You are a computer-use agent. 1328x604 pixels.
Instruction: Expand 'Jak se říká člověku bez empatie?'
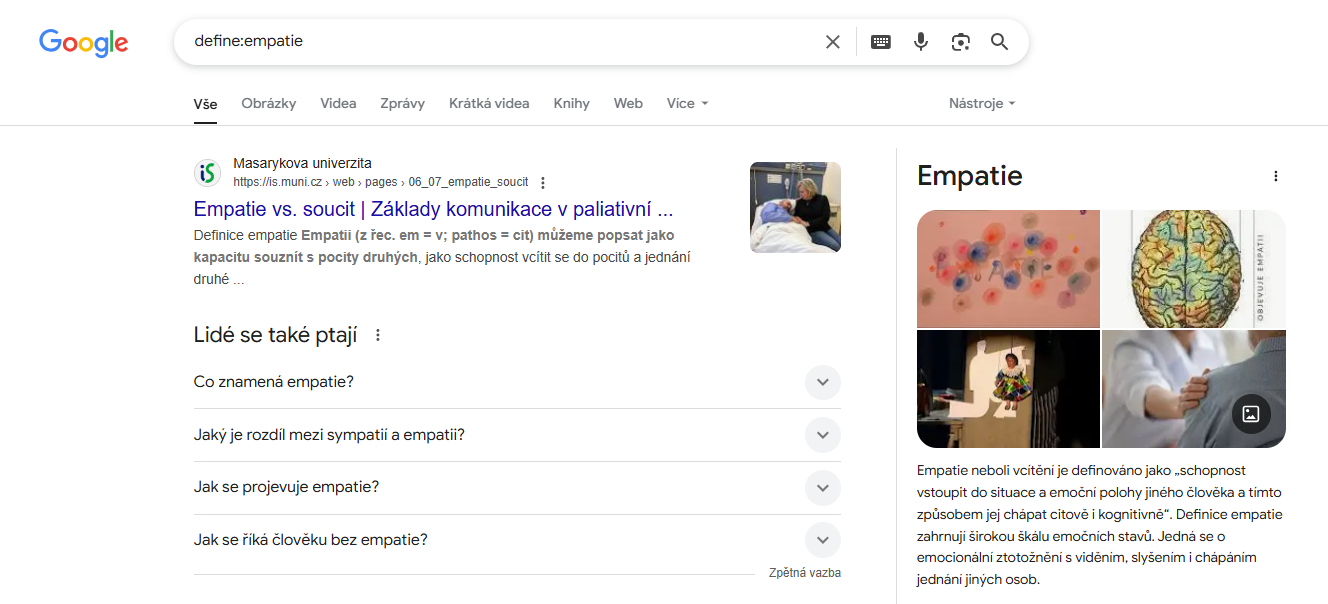pos(822,539)
